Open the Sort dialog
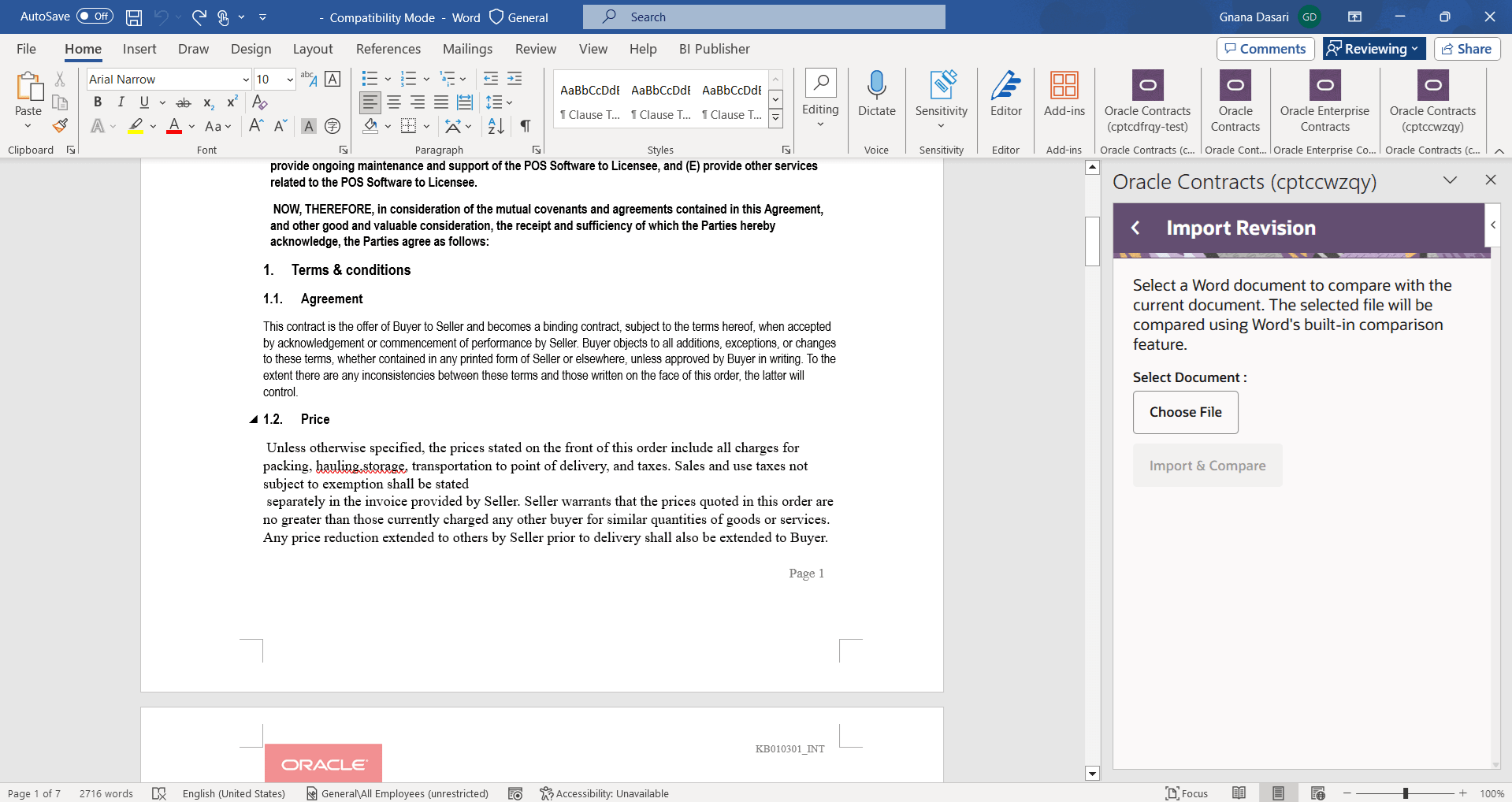This screenshot has height=802, width=1512. [494, 126]
